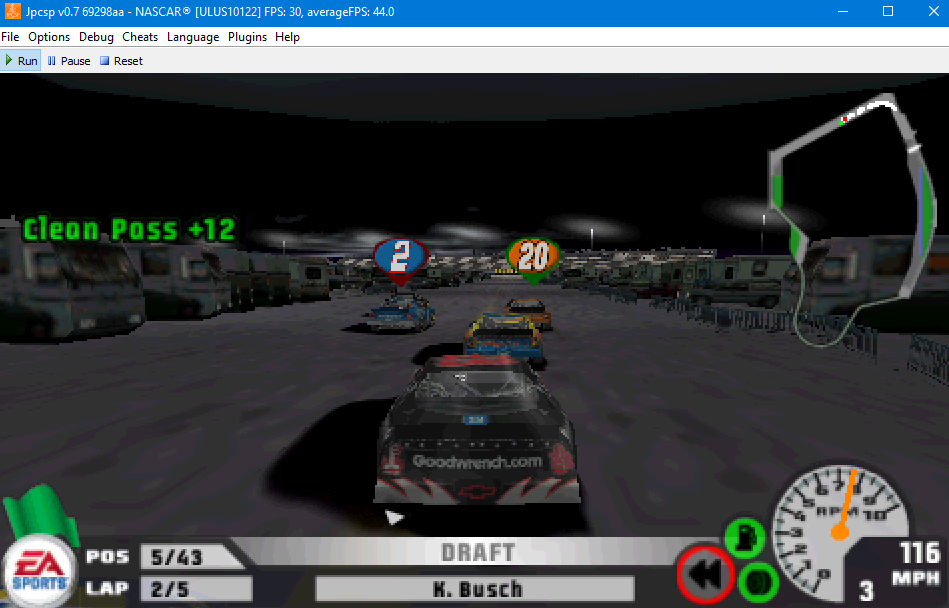
Task: Click the LAP label
Action: (x=107, y=588)
